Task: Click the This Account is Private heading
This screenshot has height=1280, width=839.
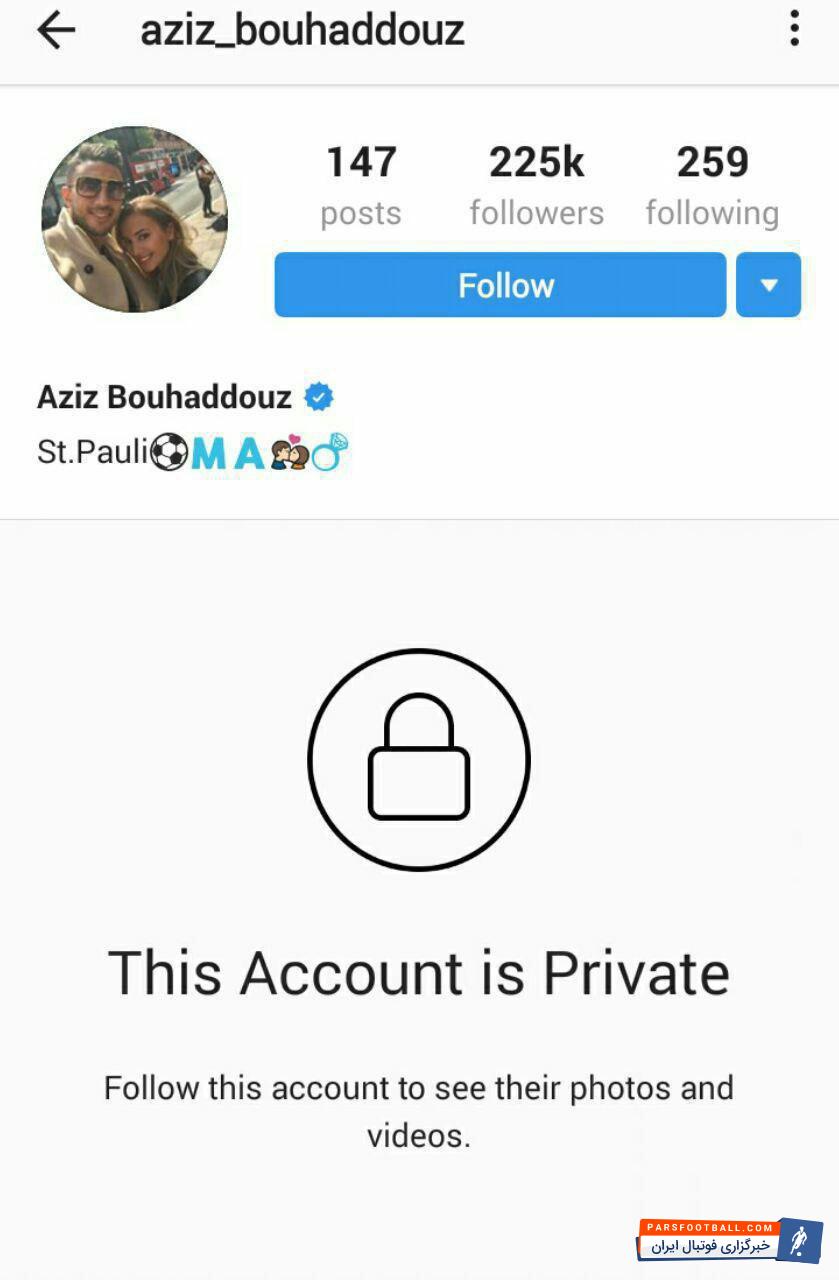Action: (419, 972)
